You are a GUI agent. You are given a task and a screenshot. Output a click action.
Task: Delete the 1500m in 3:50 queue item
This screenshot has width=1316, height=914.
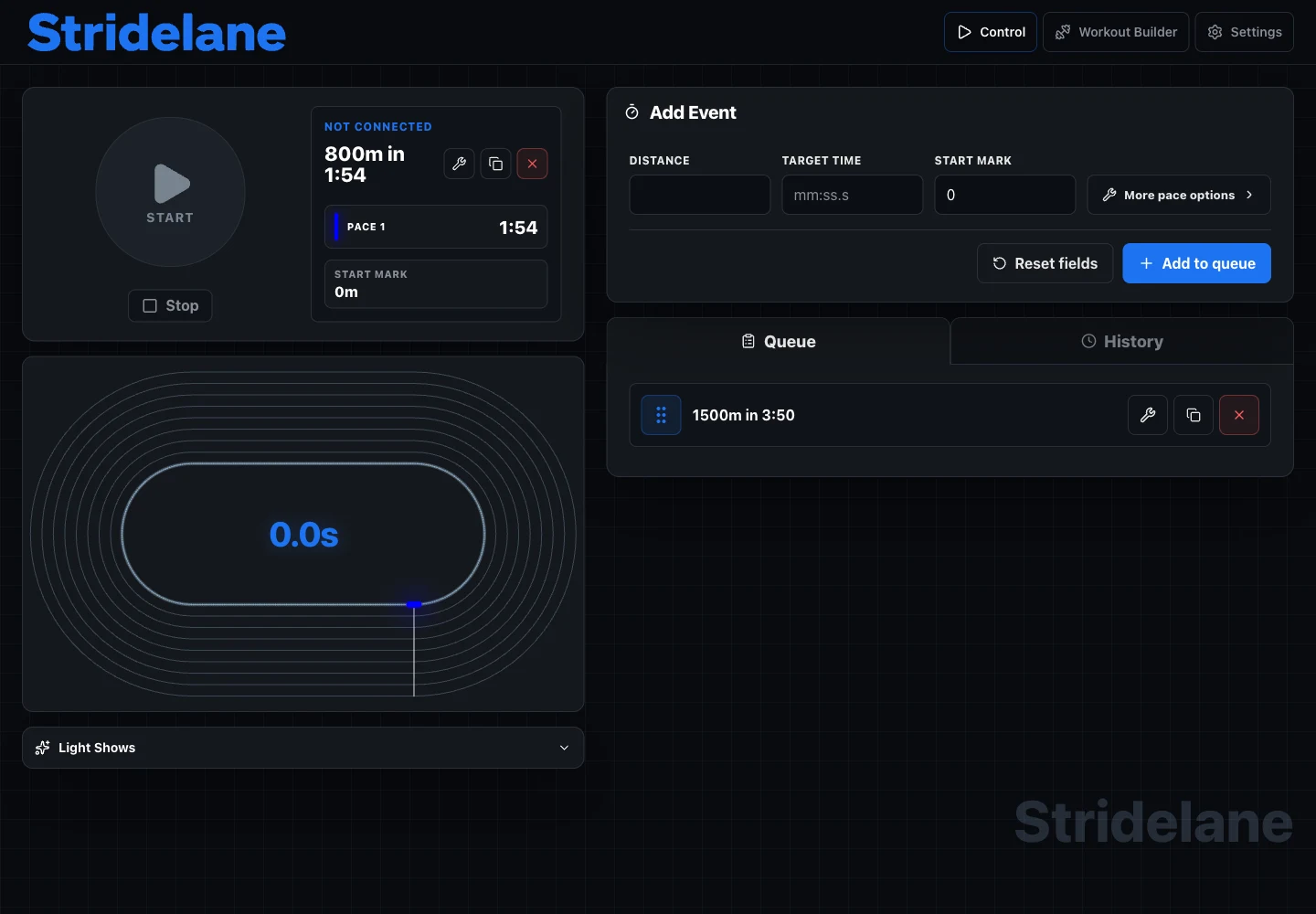[1239, 415]
